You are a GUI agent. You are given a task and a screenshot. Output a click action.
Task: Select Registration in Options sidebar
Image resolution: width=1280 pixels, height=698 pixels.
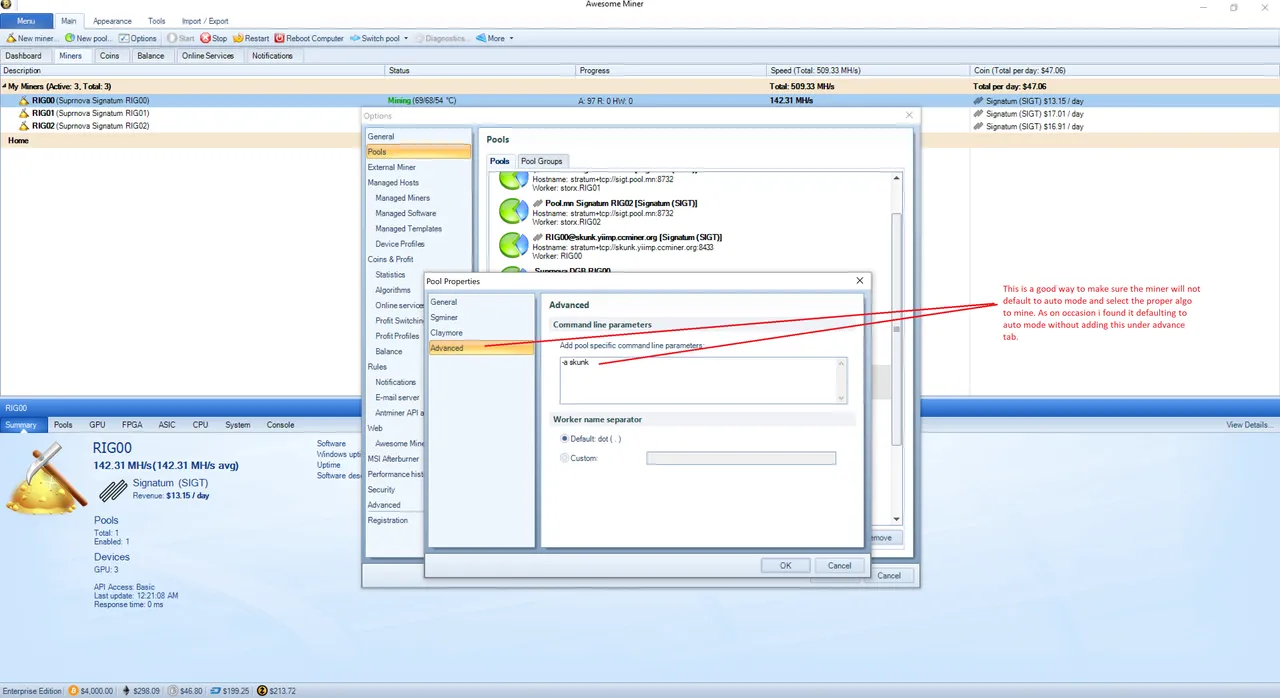395,520
